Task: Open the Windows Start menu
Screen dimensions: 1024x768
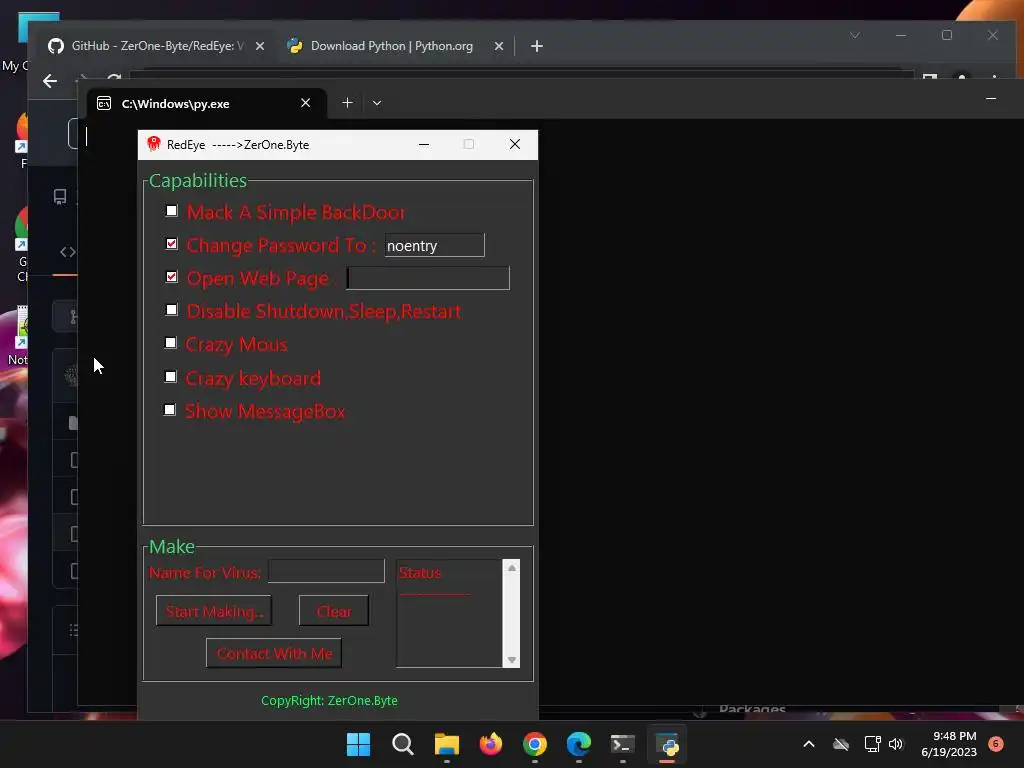Action: [x=358, y=744]
